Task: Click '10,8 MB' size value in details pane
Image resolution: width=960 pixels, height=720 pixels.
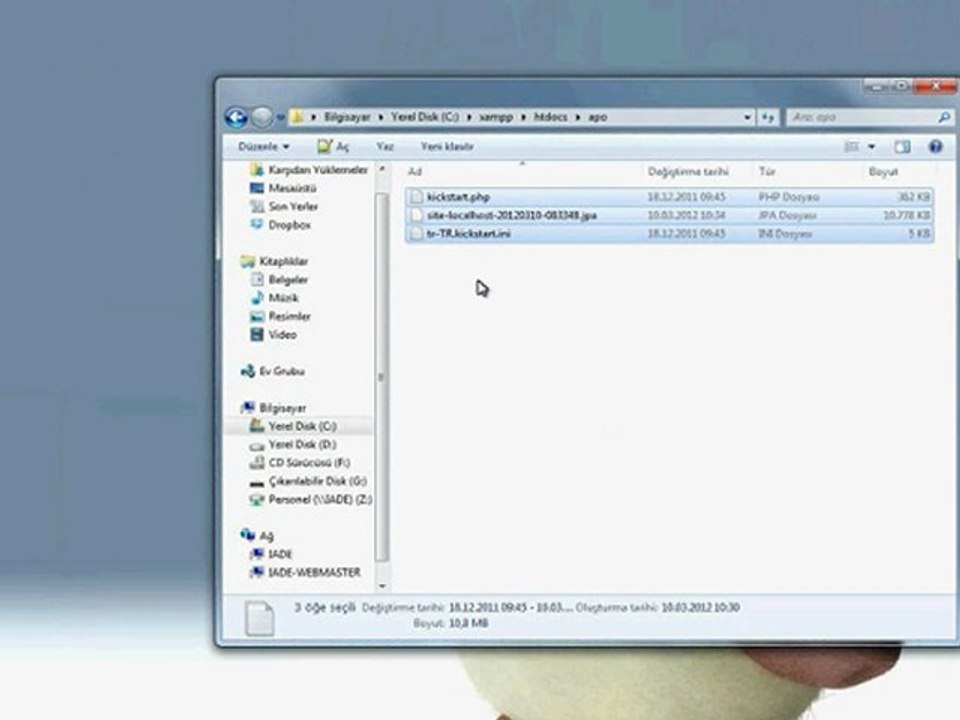Action: coord(468,623)
